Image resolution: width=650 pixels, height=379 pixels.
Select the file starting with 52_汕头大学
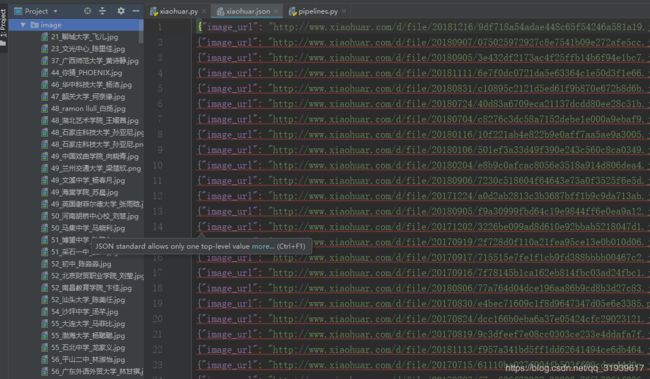click(88, 300)
